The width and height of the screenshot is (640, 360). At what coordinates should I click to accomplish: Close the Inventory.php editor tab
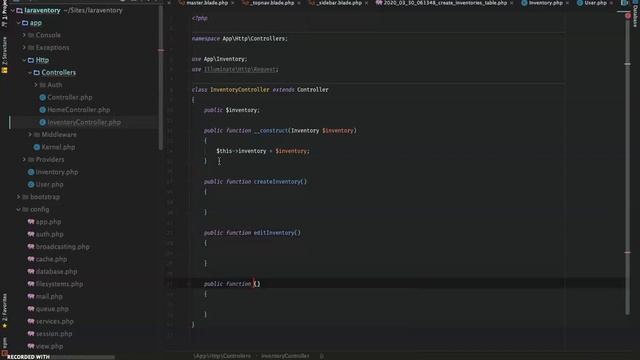tap(567, 3)
